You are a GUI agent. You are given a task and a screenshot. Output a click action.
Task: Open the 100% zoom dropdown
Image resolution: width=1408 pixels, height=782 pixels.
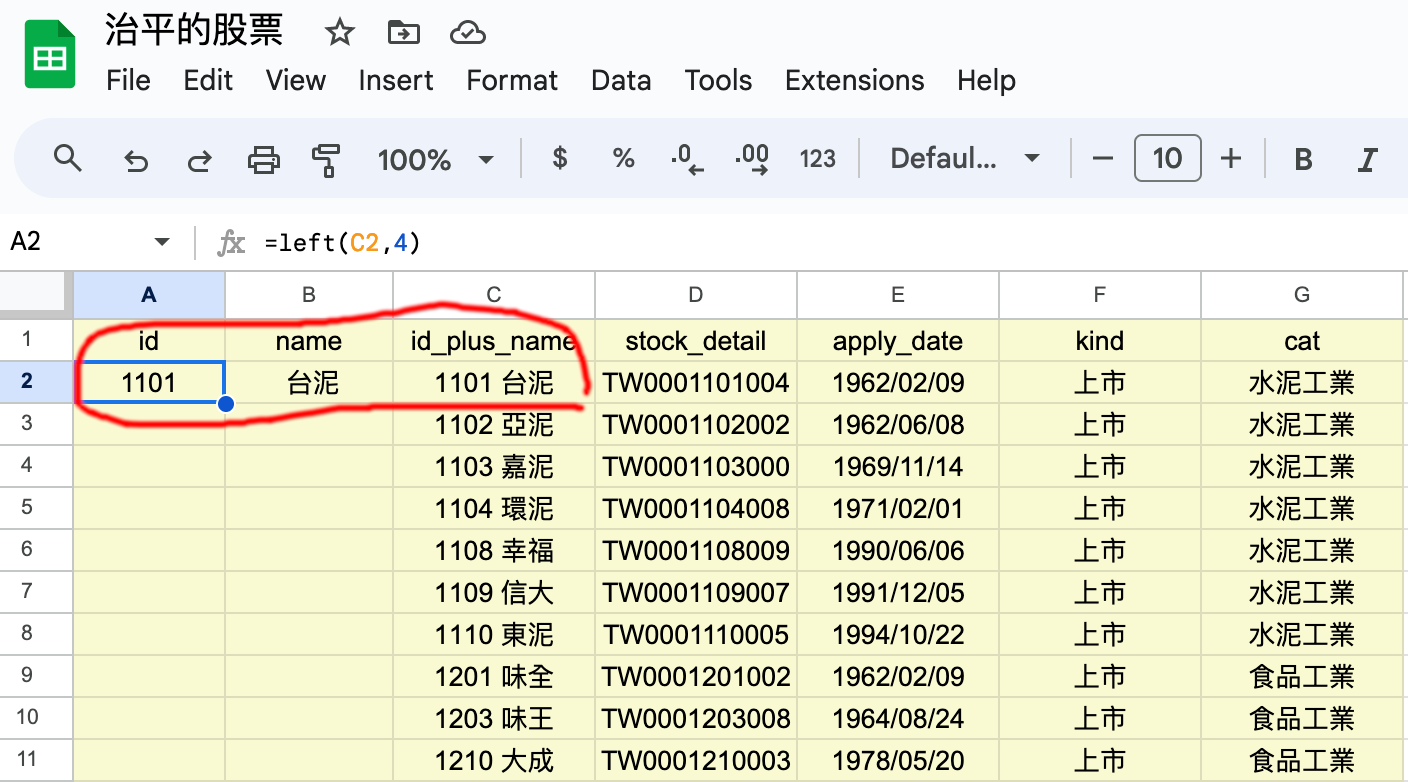click(435, 159)
